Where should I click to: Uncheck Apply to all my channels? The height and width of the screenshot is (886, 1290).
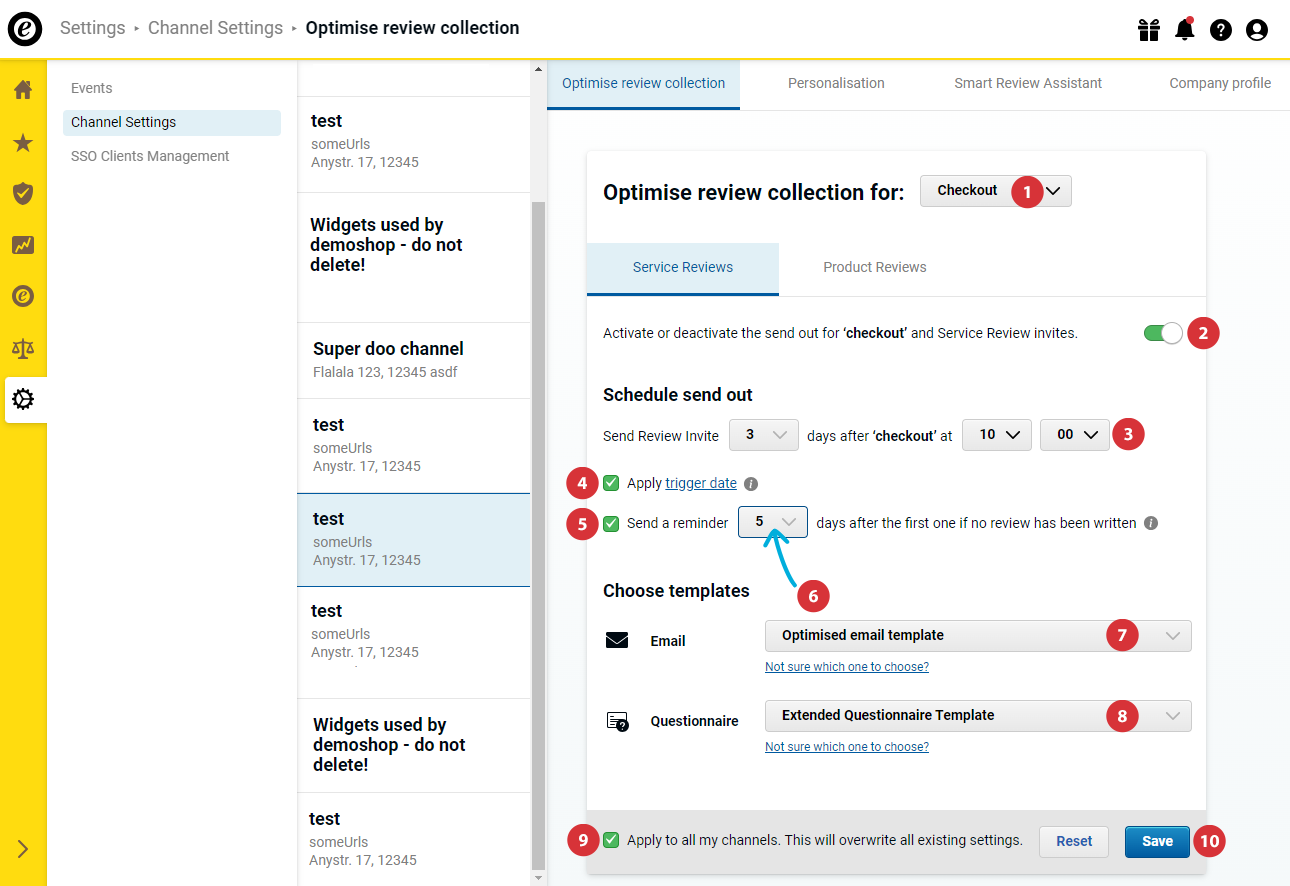[x=611, y=841]
